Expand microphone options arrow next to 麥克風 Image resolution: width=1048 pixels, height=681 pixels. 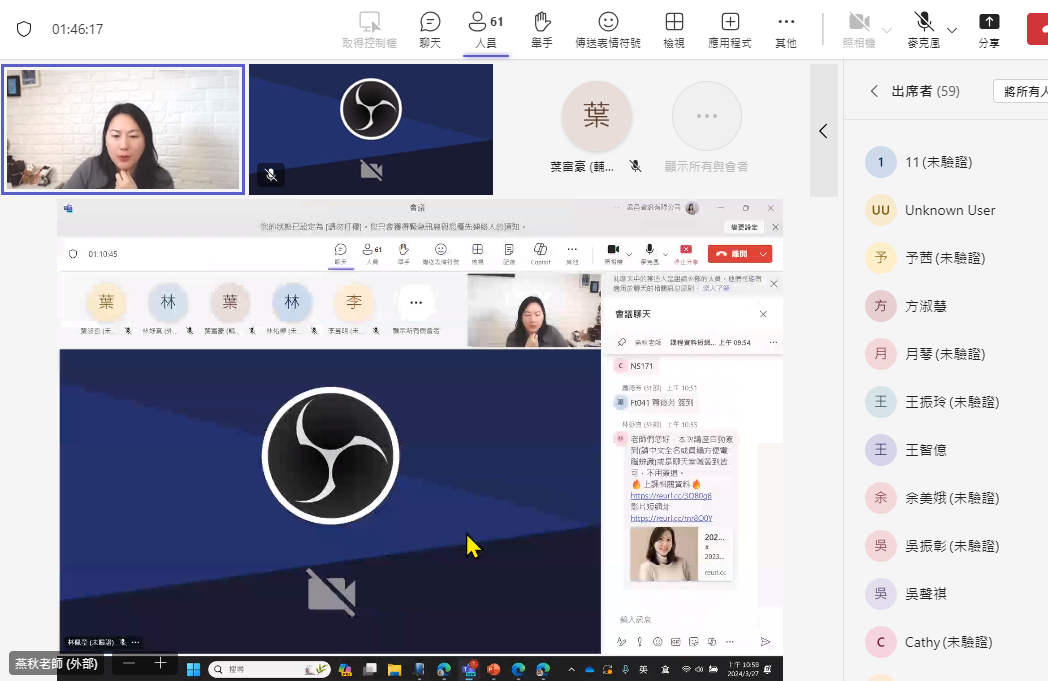(x=952, y=30)
